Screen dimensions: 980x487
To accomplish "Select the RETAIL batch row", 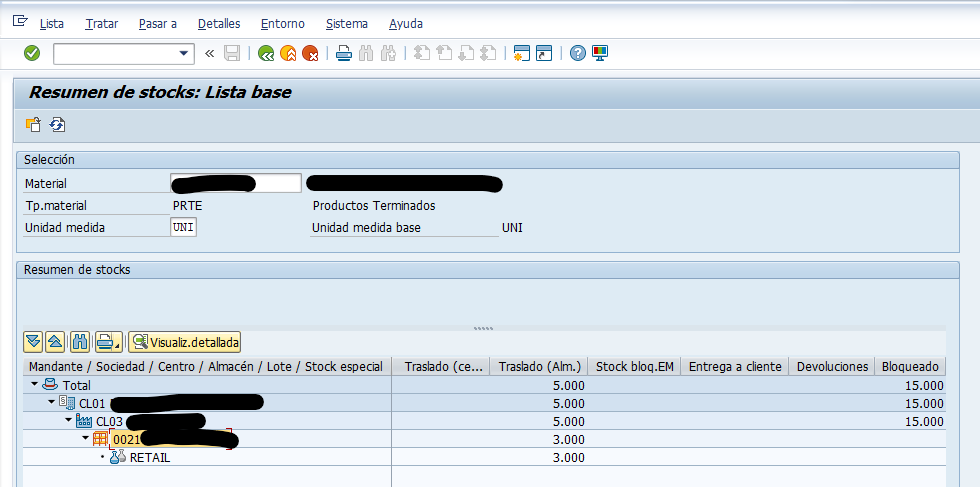I will pos(150,457).
